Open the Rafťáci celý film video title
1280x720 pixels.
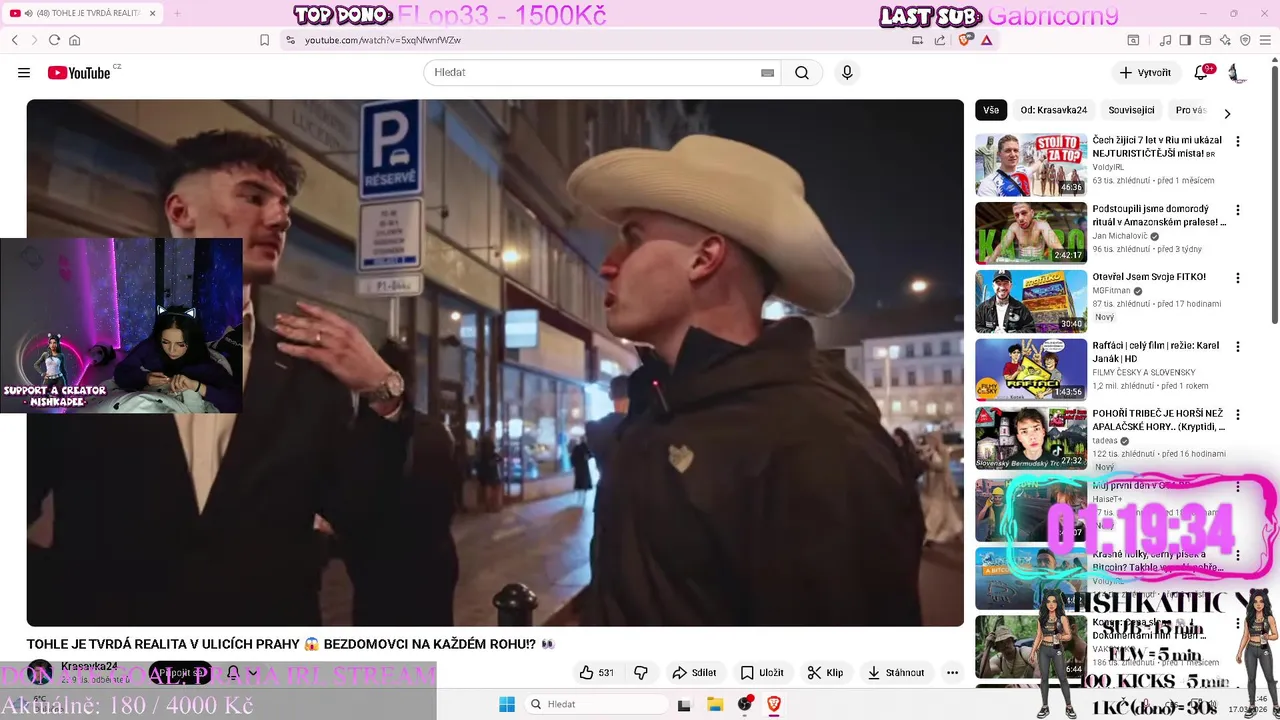[1156, 352]
